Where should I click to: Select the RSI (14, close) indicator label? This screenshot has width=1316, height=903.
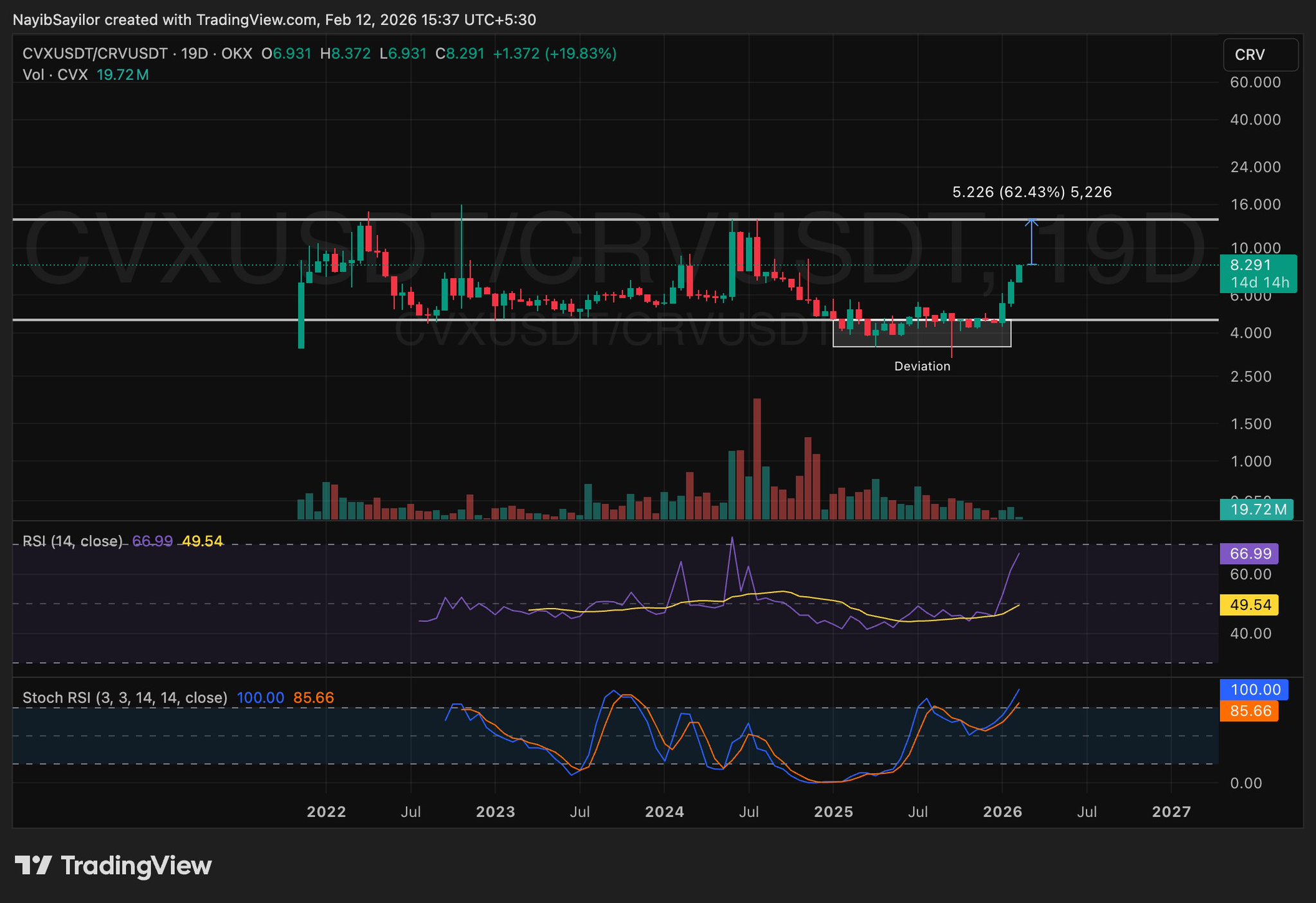(x=72, y=541)
